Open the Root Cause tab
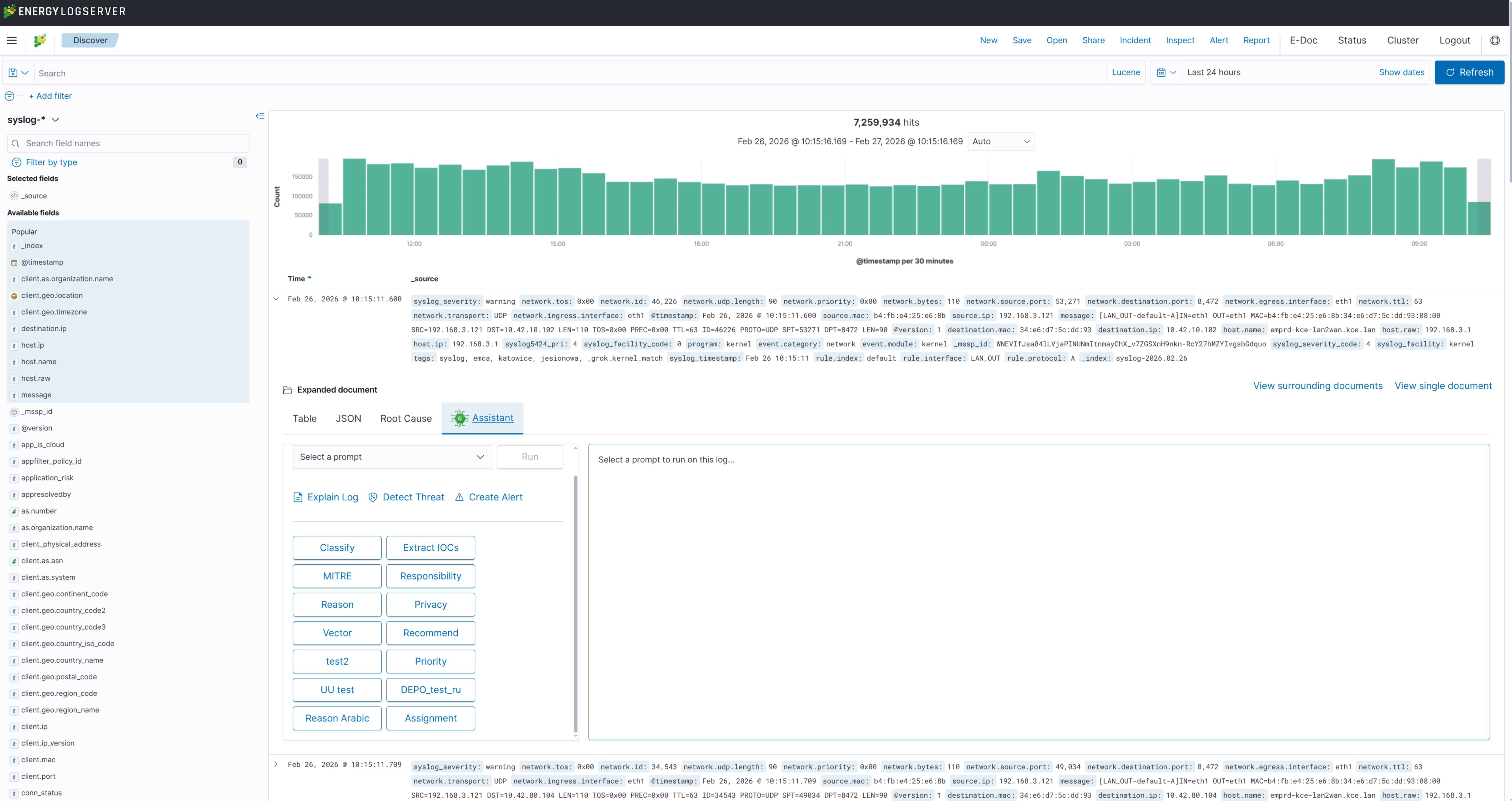The image size is (1512, 801). [406, 419]
